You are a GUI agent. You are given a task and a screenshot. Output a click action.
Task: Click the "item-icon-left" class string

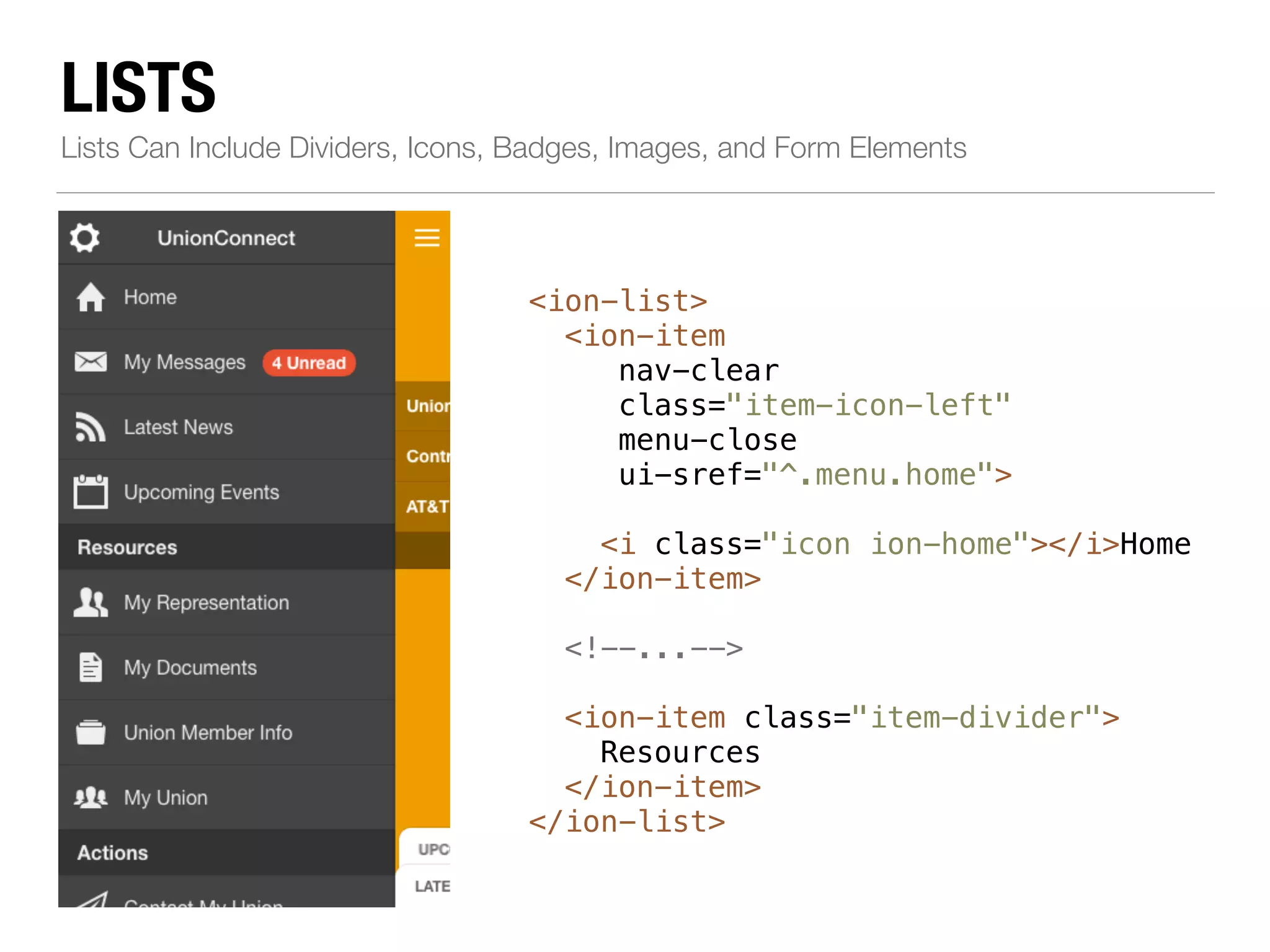pos(869,405)
